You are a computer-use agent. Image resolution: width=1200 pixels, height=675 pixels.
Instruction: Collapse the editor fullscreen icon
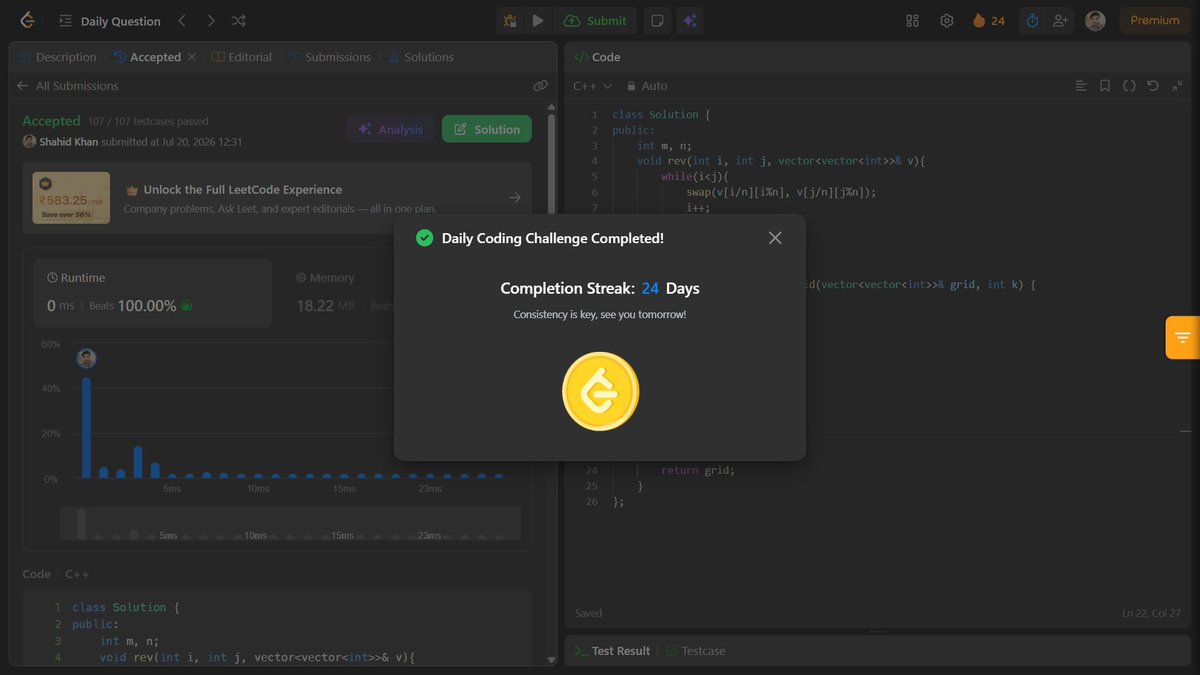coord(1176,86)
